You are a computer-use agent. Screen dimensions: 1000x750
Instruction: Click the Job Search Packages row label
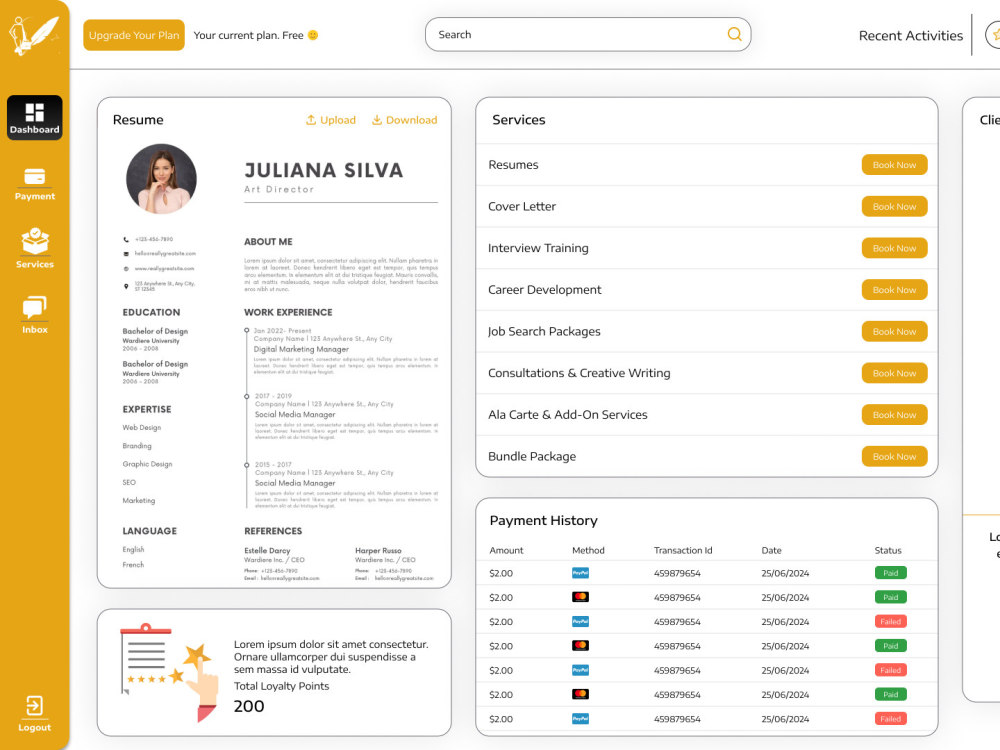pyautogui.click(x=544, y=332)
